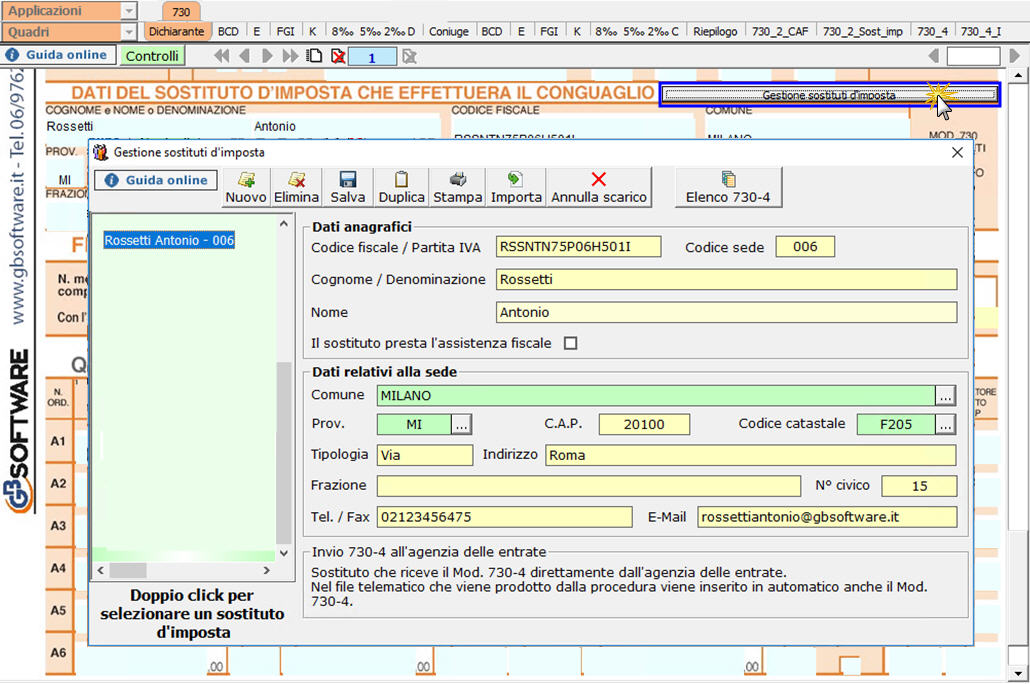Open the Prov. lookup ellipsis button
Screen dimensions: 1030x684
tap(461, 424)
